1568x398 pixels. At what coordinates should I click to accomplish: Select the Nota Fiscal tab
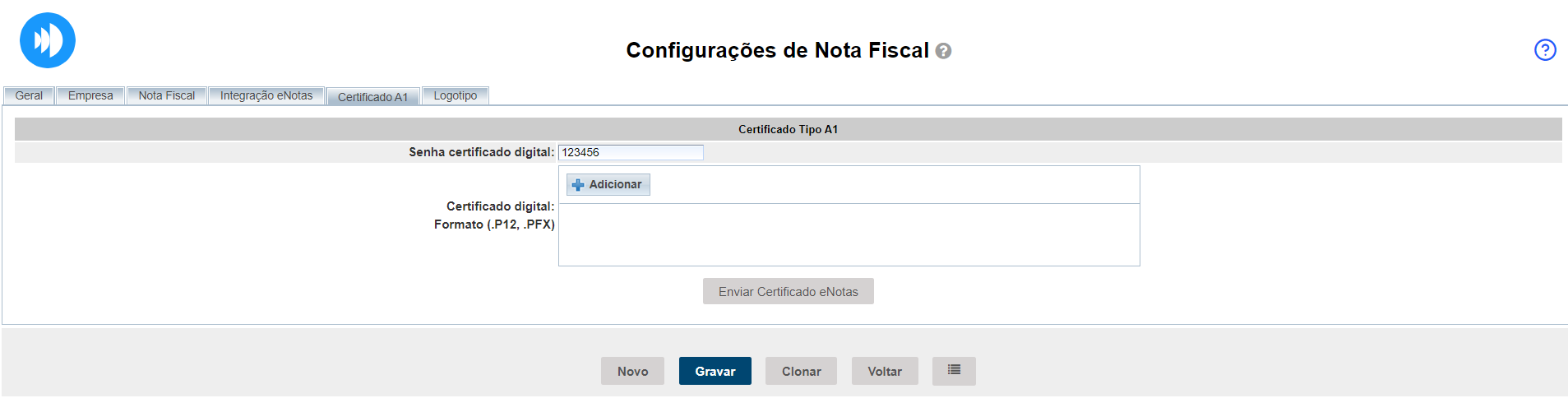click(167, 96)
